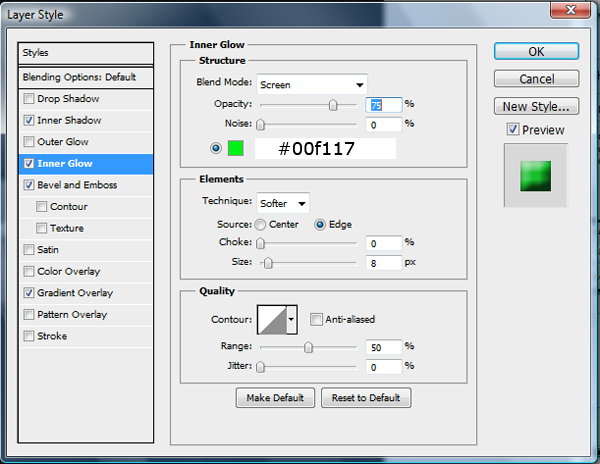The image size is (600, 464).
Task: Click the Cancel button
Action: tap(536, 79)
